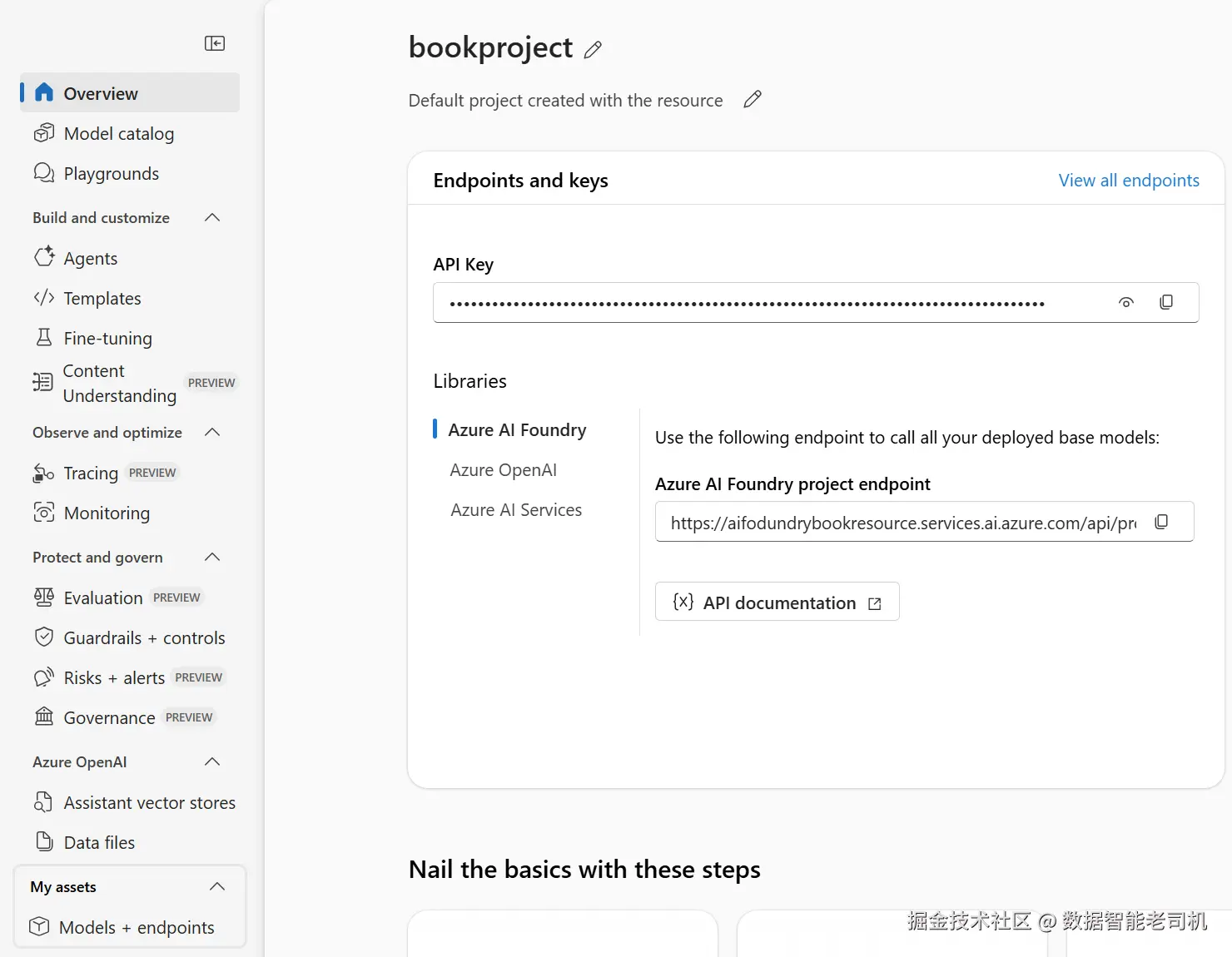Collapse the left navigation sidebar
This screenshot has width=1232, height=957.
pyautogui.click(x=215, y=43)
